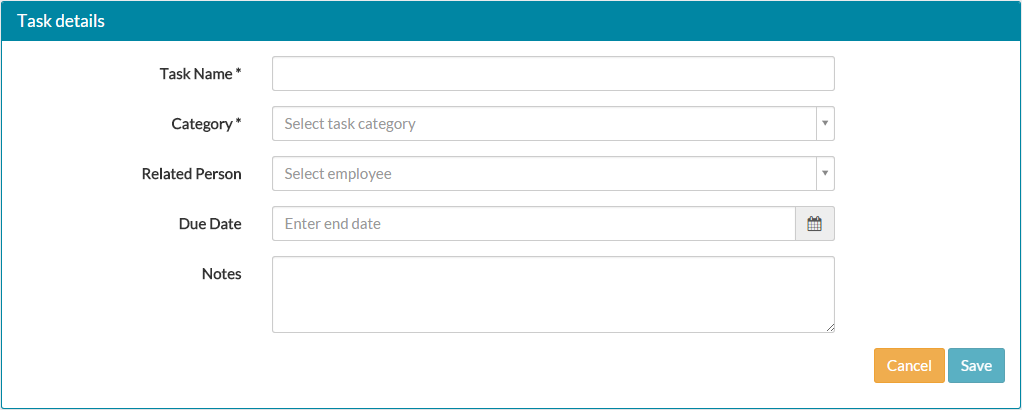Click the 'Enter end date' field
Screen dimensions: 1022x410
tap(533, 224)
